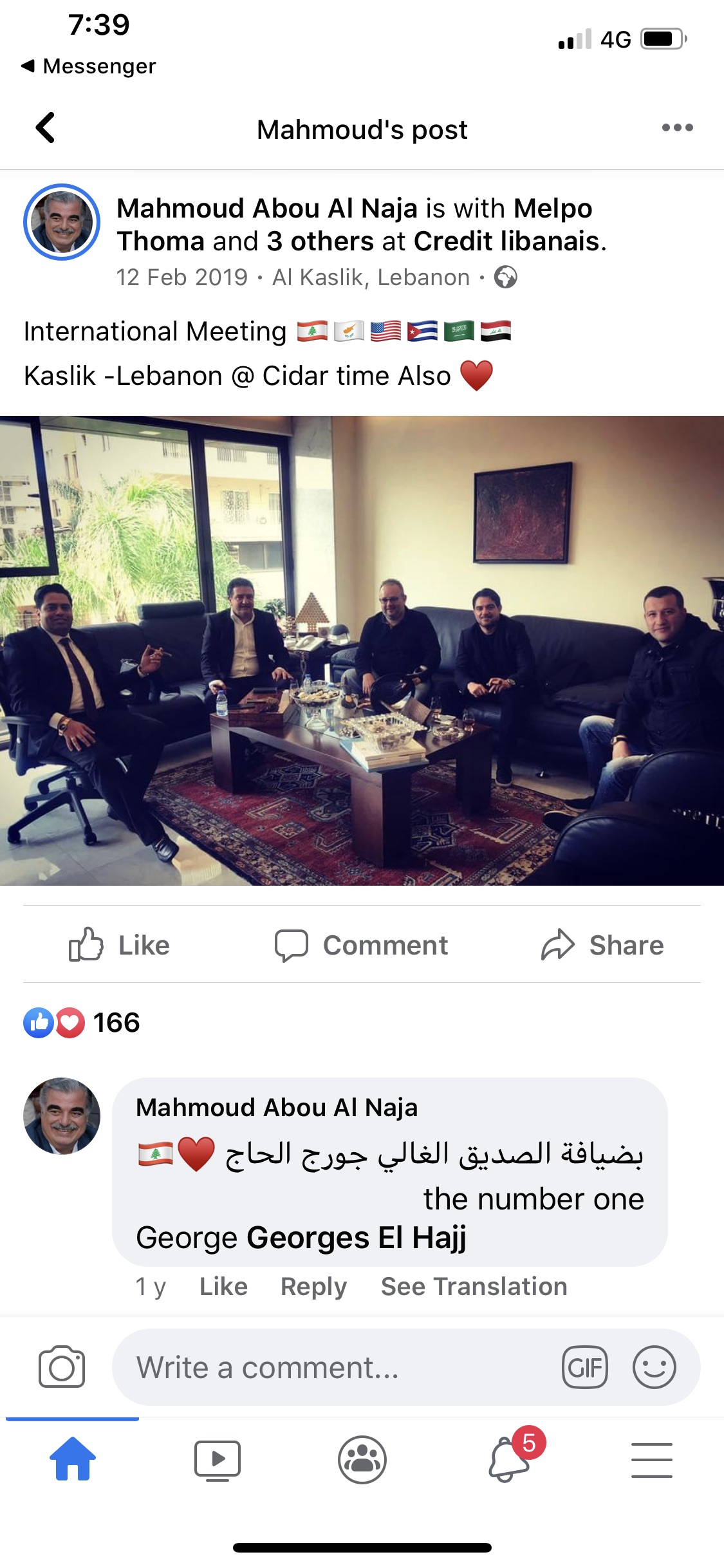Open the hamburger menu tab
Screen dimensions: 724x1568
(651, 1460)
